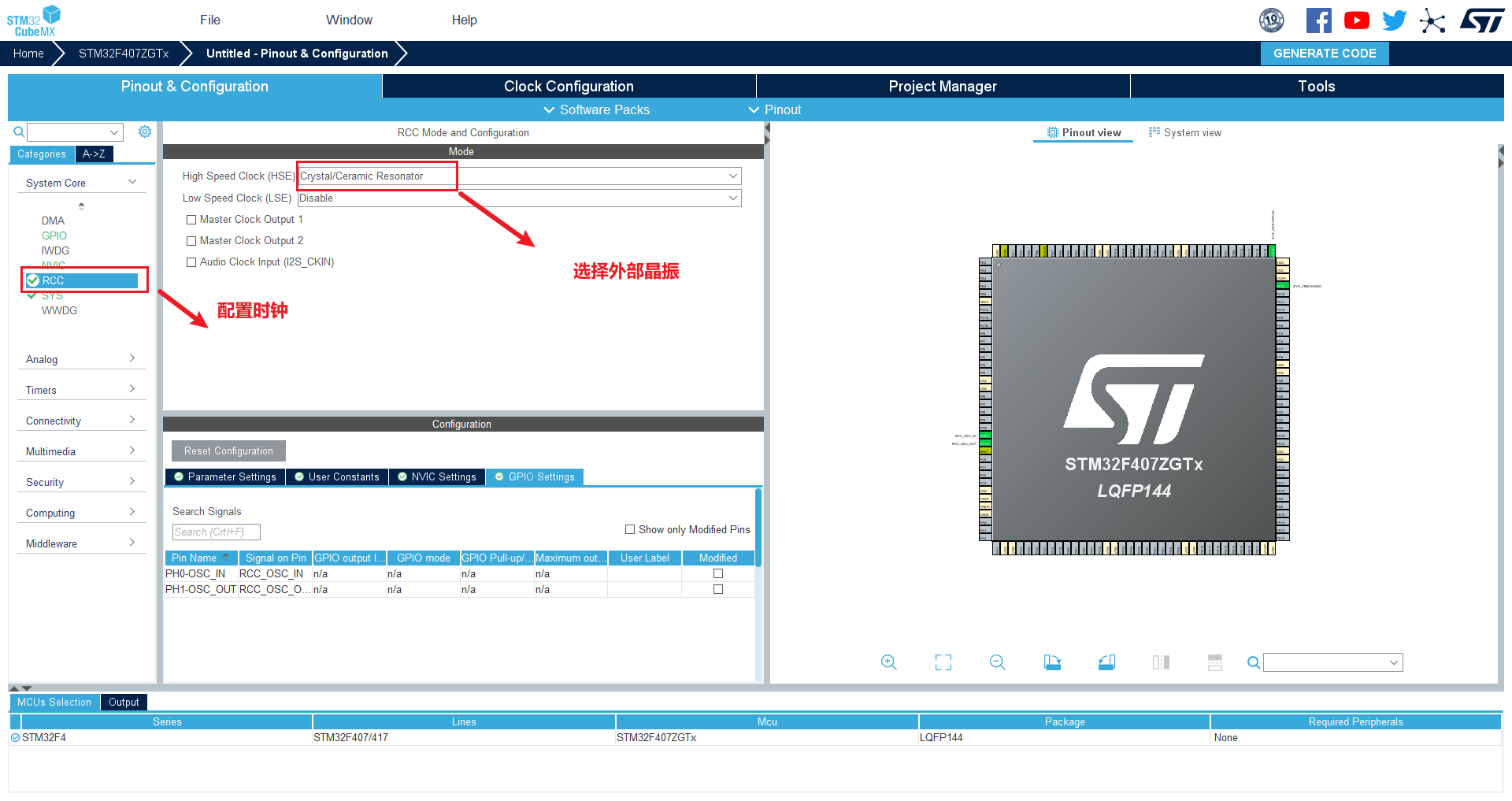The image size is (1512, 801).
Task: Click the category search field
Action: click(76, 132)
